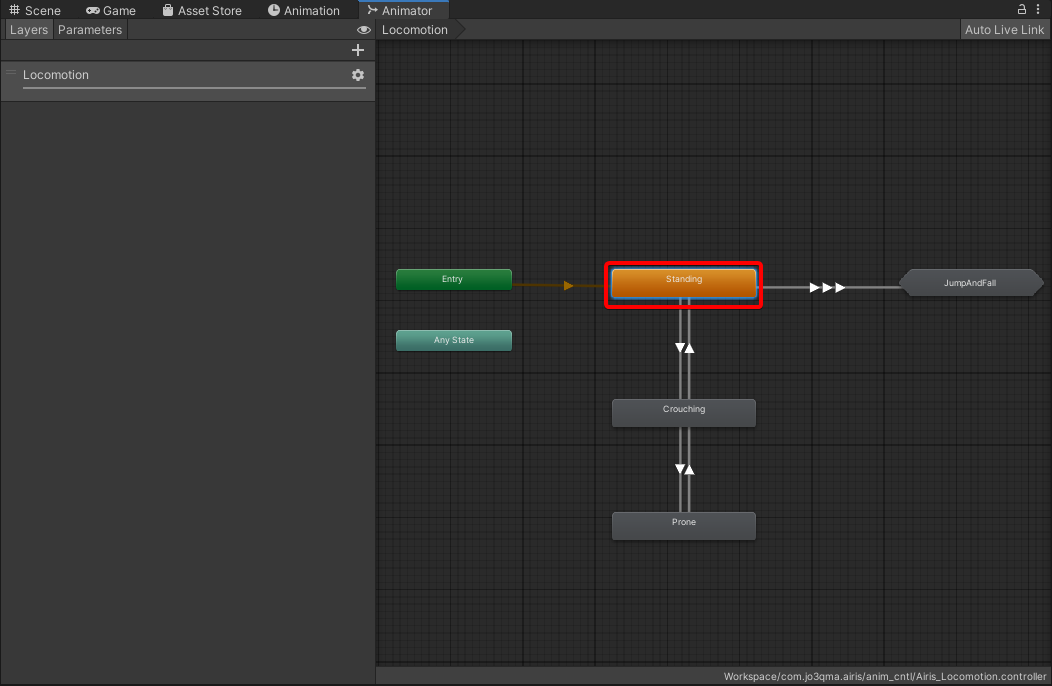Select the Crouching state node
Image resolution: width=1052 pixels, height=686 pixels.
pos(683,412)
